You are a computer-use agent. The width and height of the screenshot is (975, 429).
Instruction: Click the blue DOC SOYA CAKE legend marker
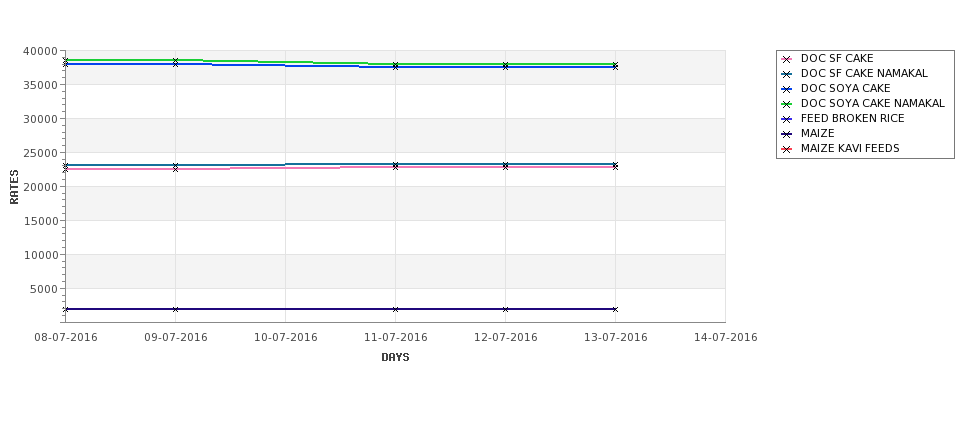pos(786,89)
